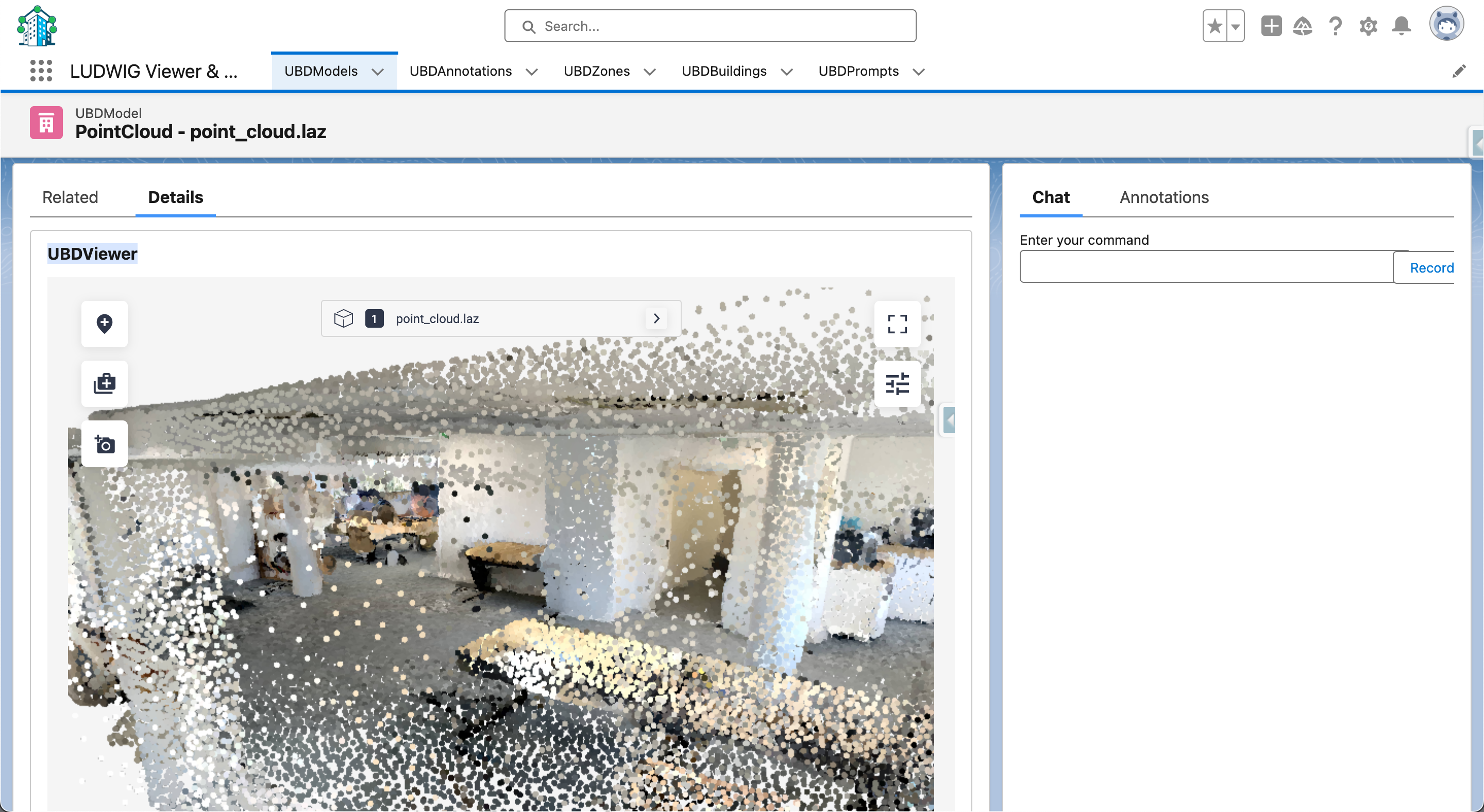Image resolution: width=1484 pixels, height=812 pixels.
Task: Click the add camera snapshot icon
Action: (104, 444)
